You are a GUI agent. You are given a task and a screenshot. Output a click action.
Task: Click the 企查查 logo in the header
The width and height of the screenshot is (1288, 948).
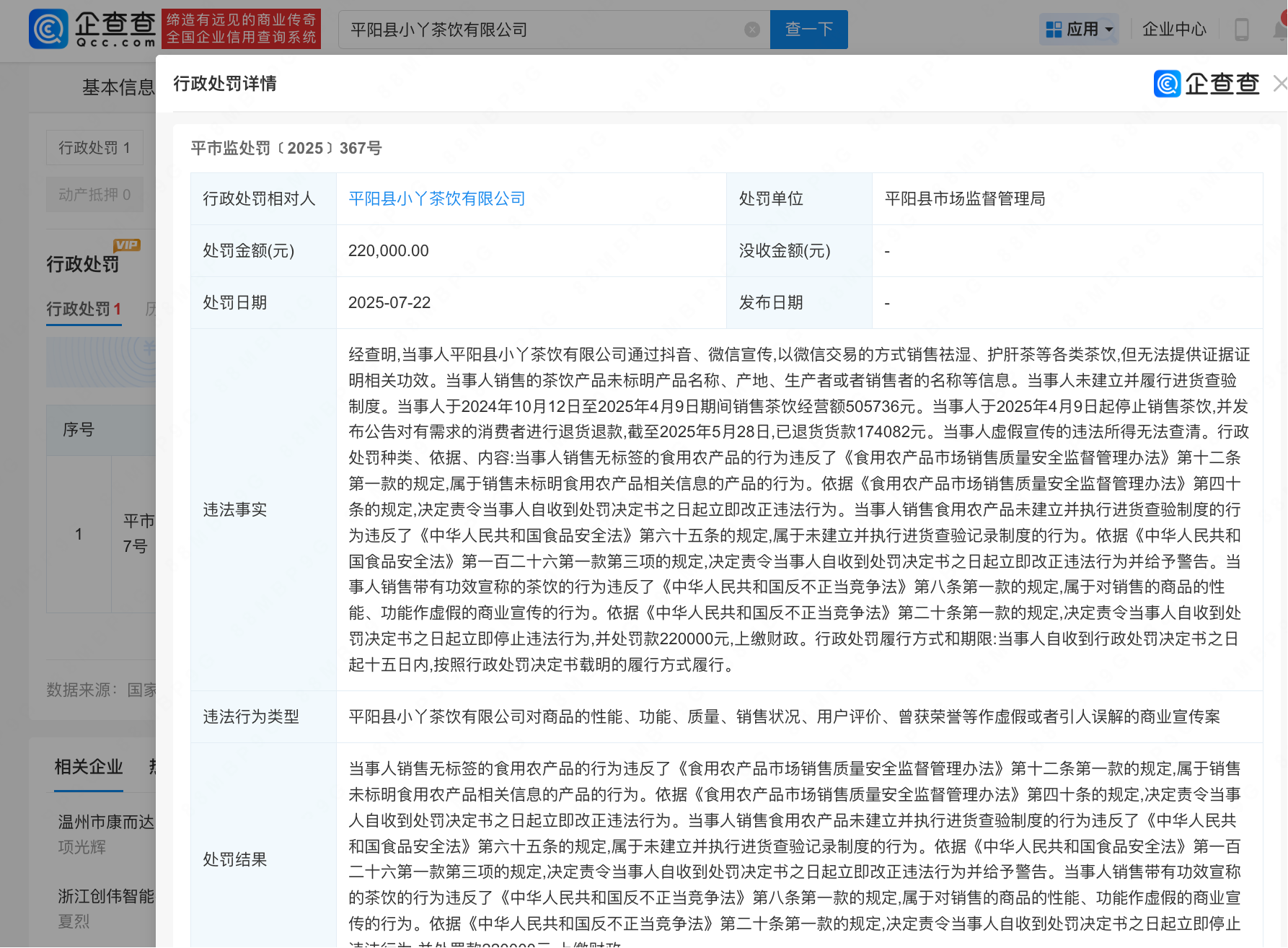point(92,29)
